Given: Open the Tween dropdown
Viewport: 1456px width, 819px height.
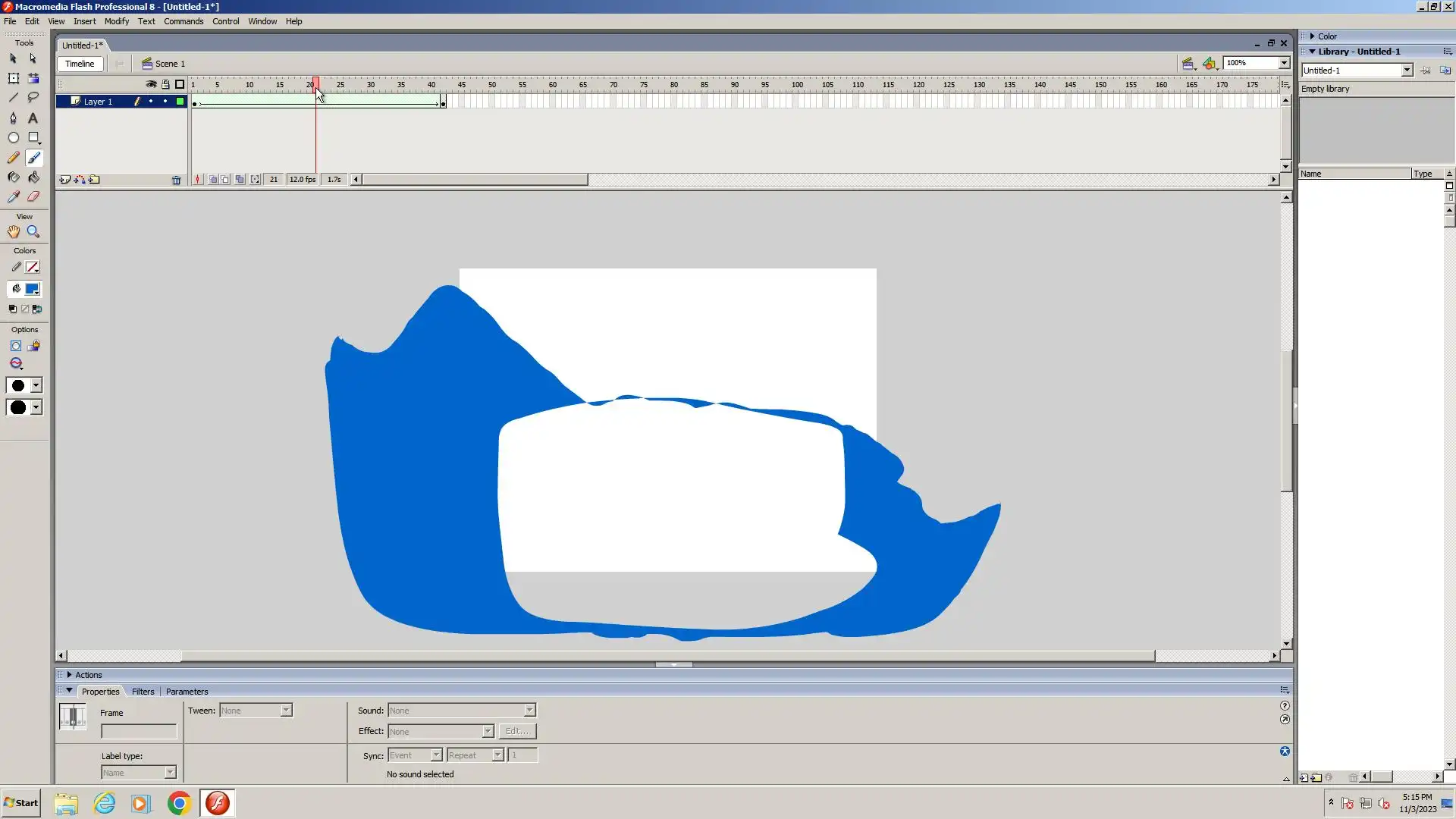Looking at the screenshot, I should pyautogui.click(x=286, y=711).
